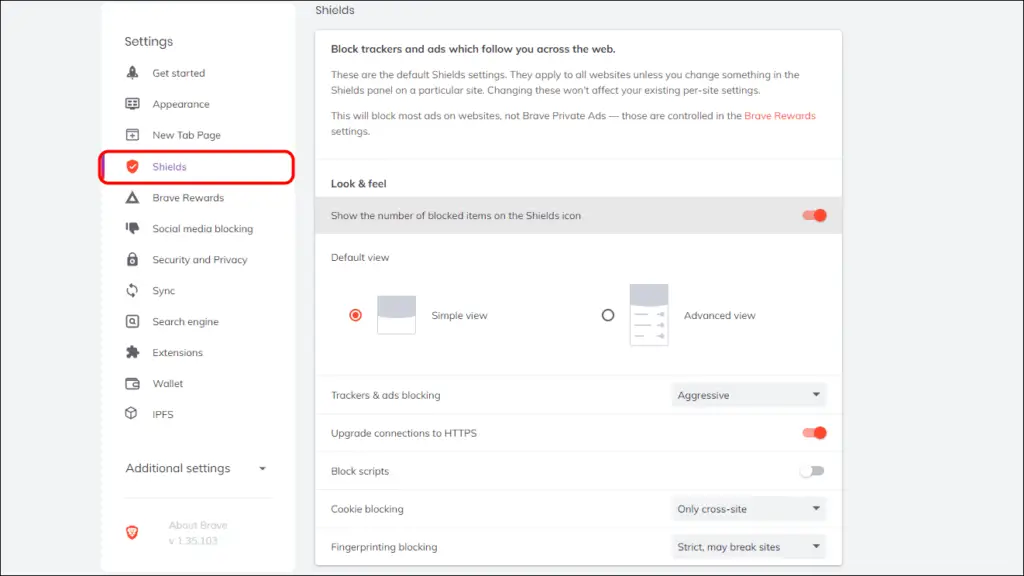Click the Advanced view label

click(720, 315)
